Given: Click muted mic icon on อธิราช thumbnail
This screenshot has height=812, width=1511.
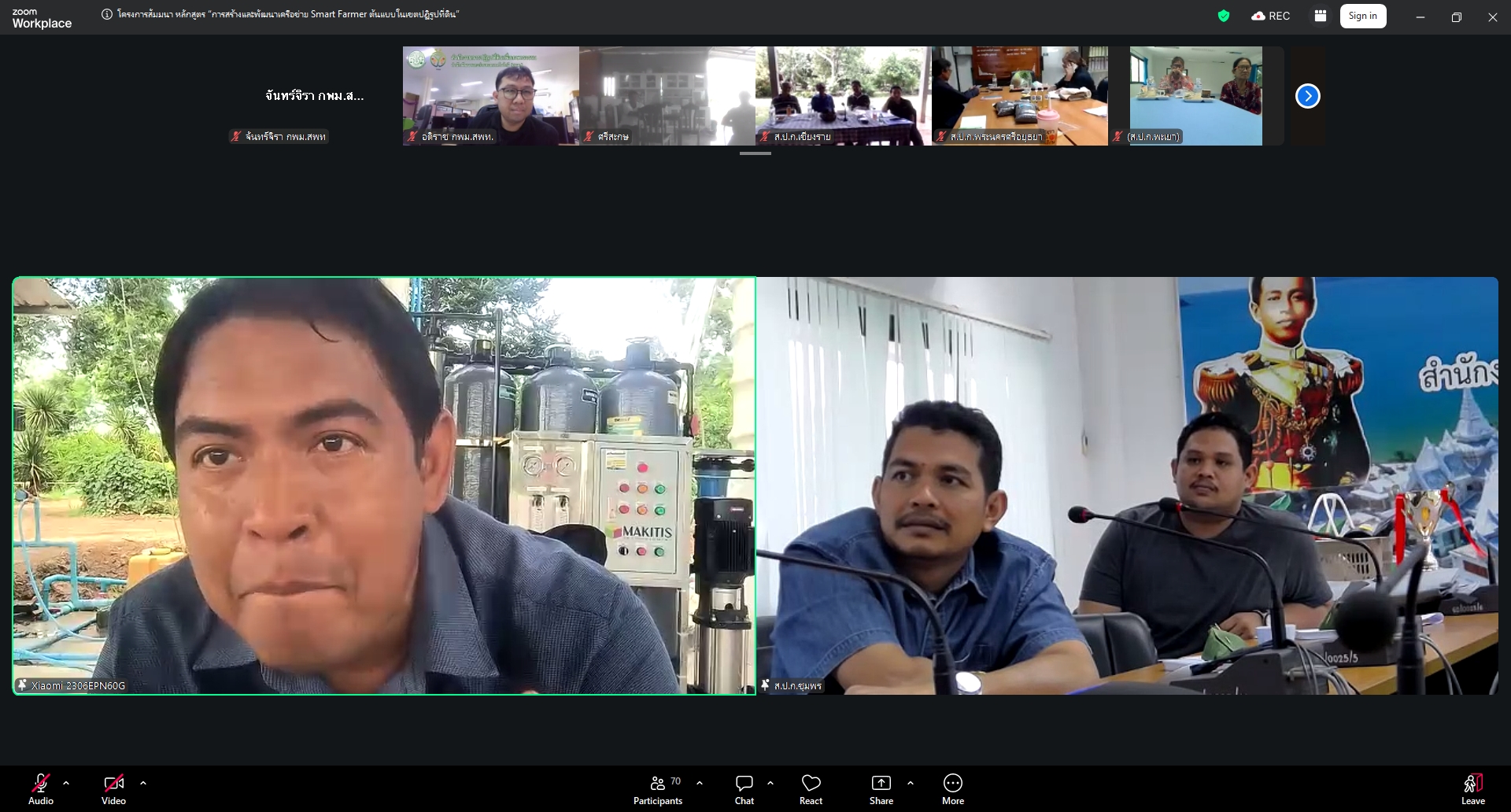Looking at the screenshot, I should click(x=412, y=136).
